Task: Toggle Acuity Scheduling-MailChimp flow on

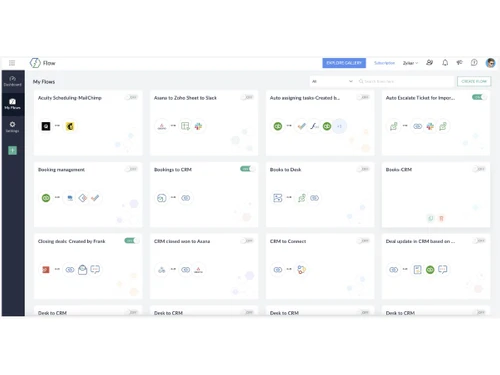Action: (x=131, y=97)
